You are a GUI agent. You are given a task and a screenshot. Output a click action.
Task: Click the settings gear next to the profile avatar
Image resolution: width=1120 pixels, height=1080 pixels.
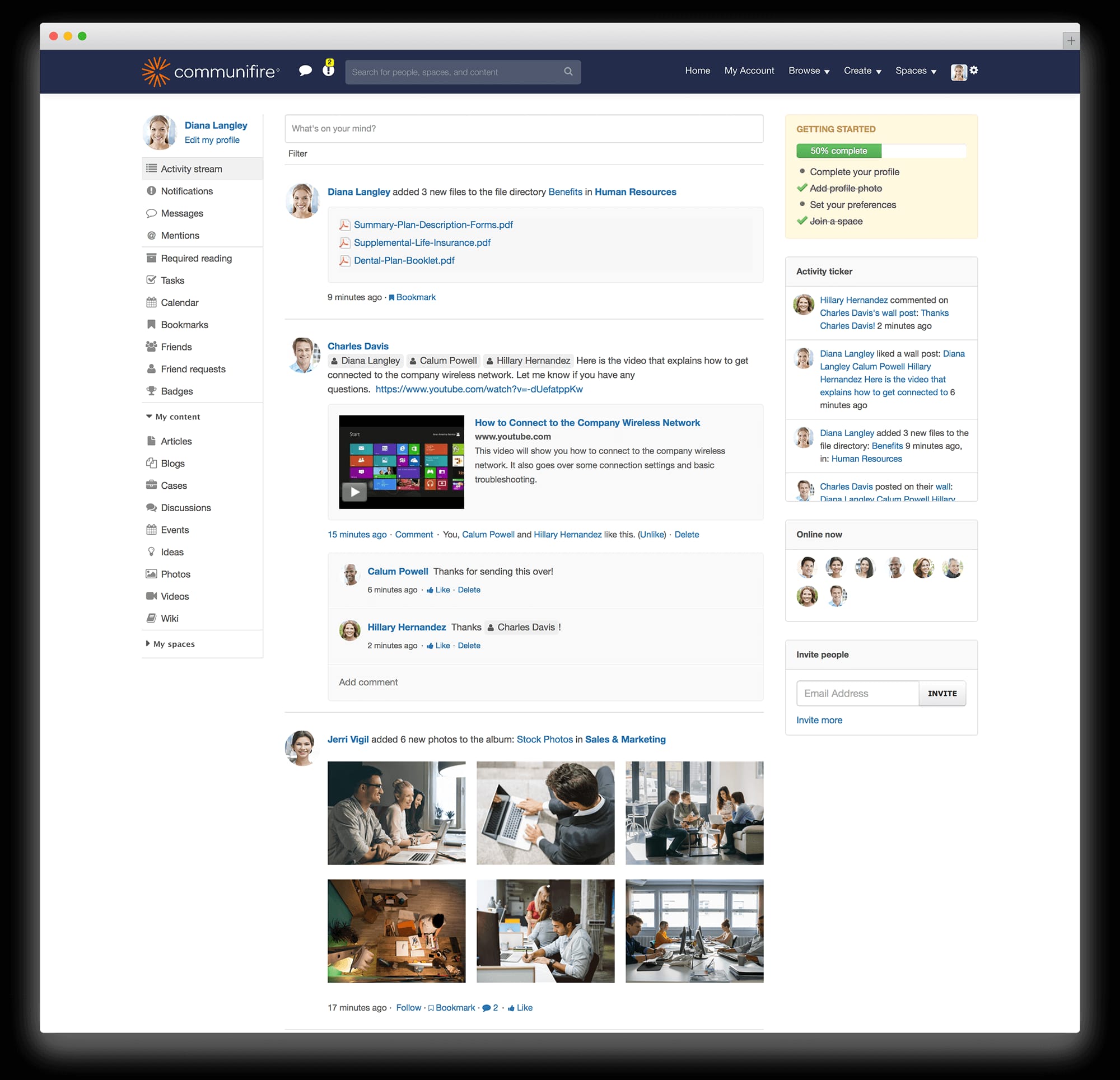pos(974,71)
